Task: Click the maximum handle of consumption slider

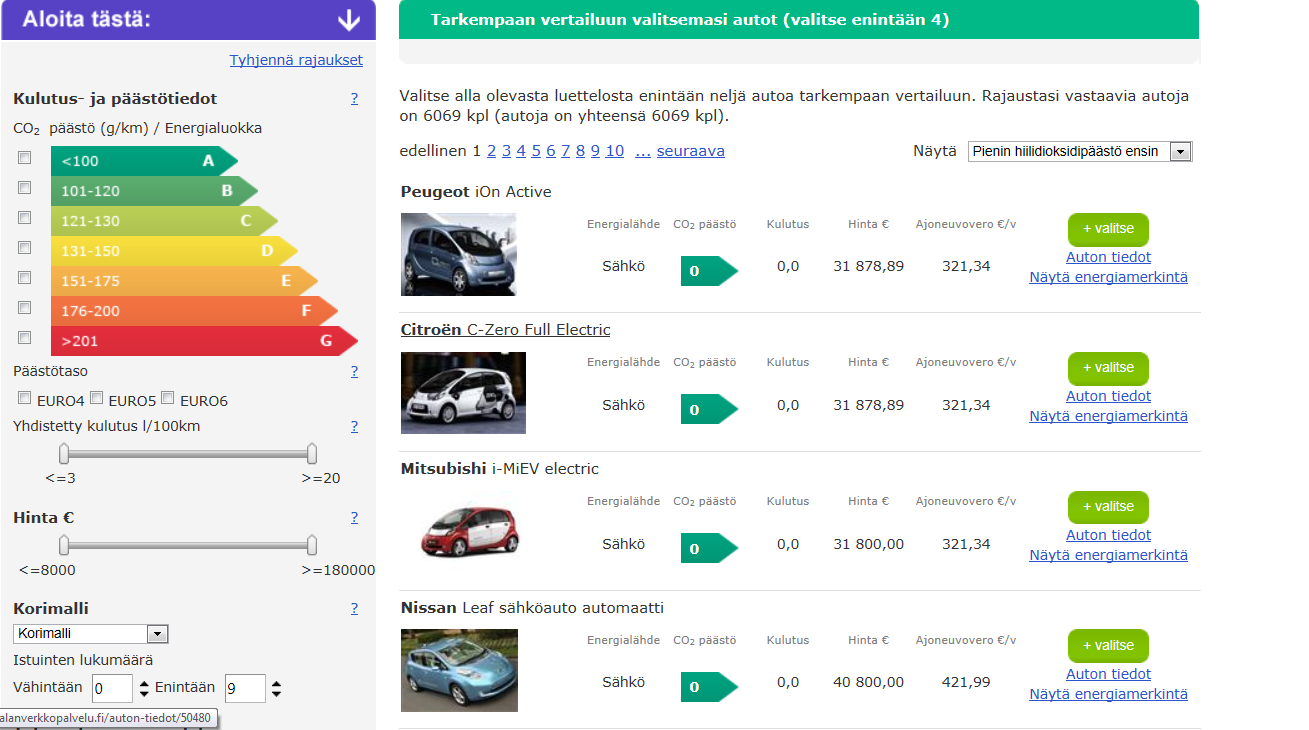Action: point(312,455)
